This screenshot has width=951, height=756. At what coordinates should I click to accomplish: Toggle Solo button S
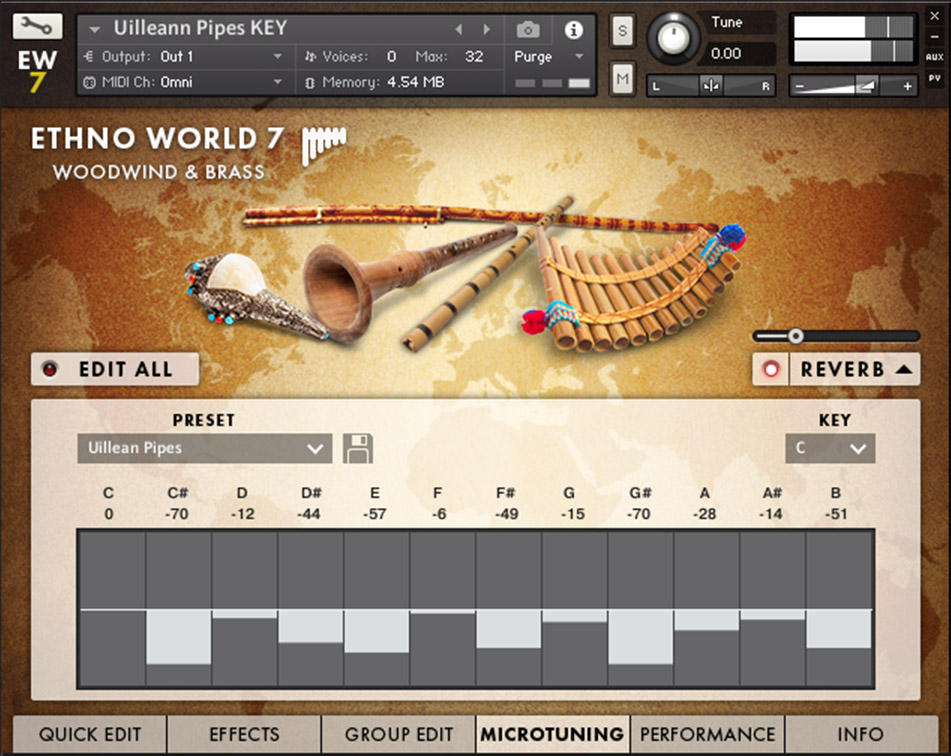[622, 30]
